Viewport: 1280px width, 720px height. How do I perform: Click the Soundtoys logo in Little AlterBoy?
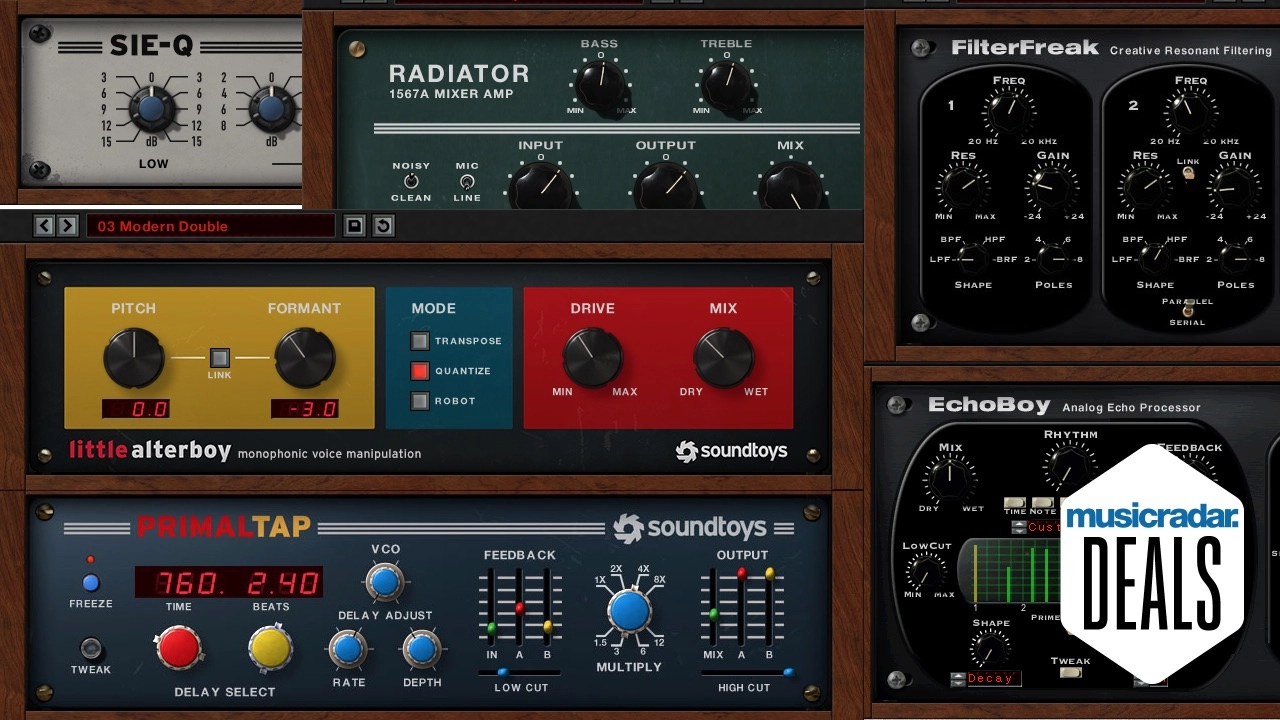[731, 451]
